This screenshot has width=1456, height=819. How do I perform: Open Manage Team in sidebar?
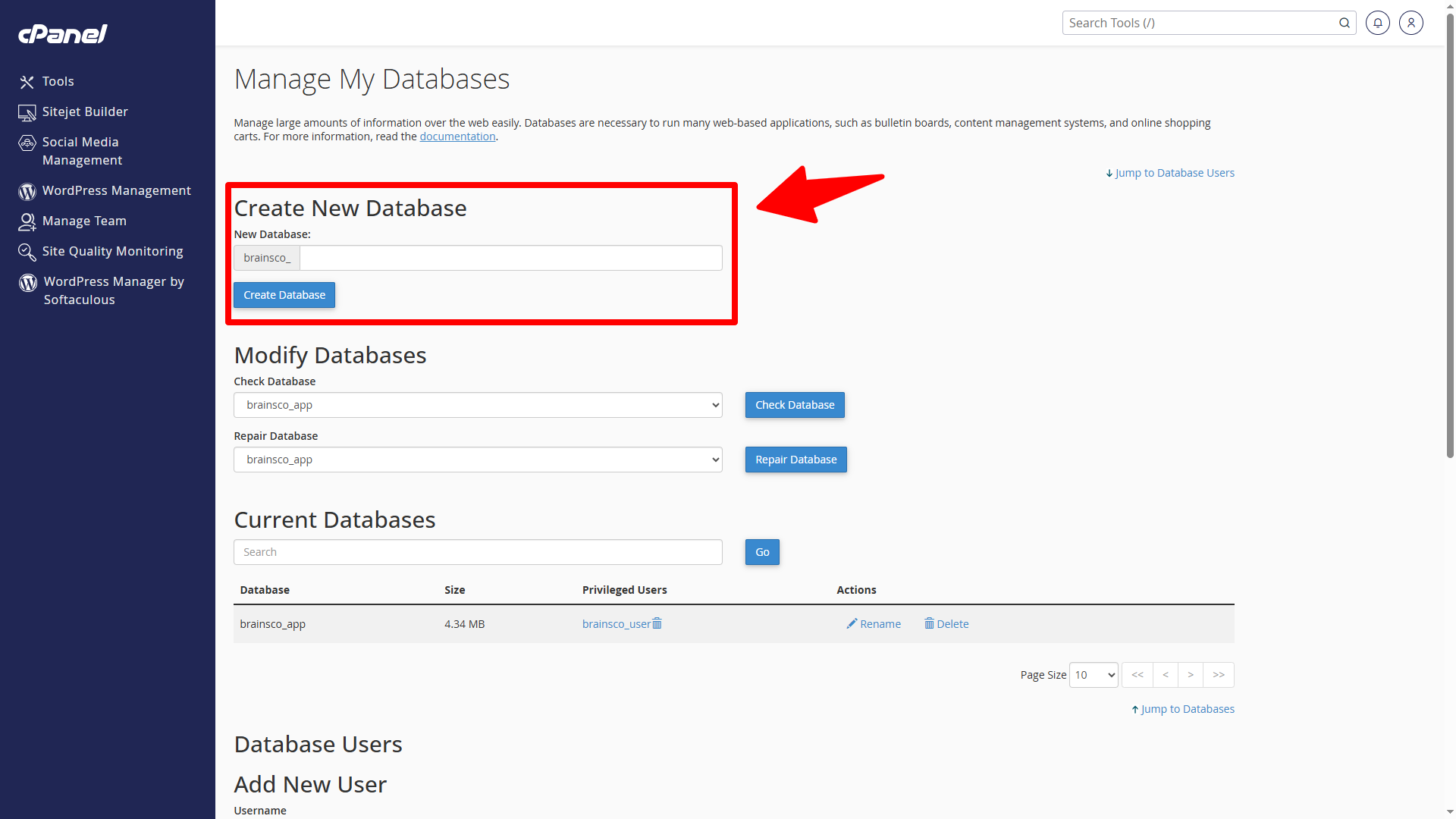84,221
